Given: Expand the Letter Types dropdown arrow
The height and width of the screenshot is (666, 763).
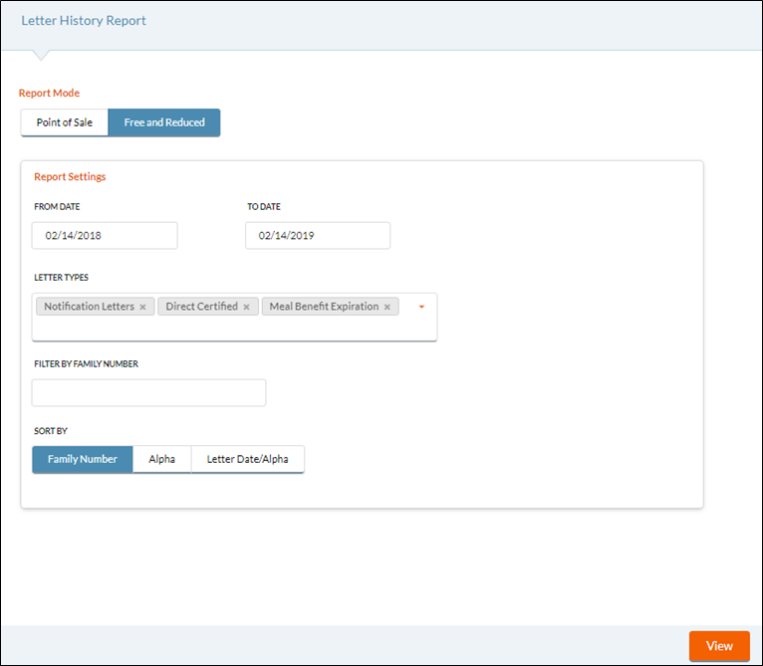Looking at the screenshot, I should coord(422,307).
